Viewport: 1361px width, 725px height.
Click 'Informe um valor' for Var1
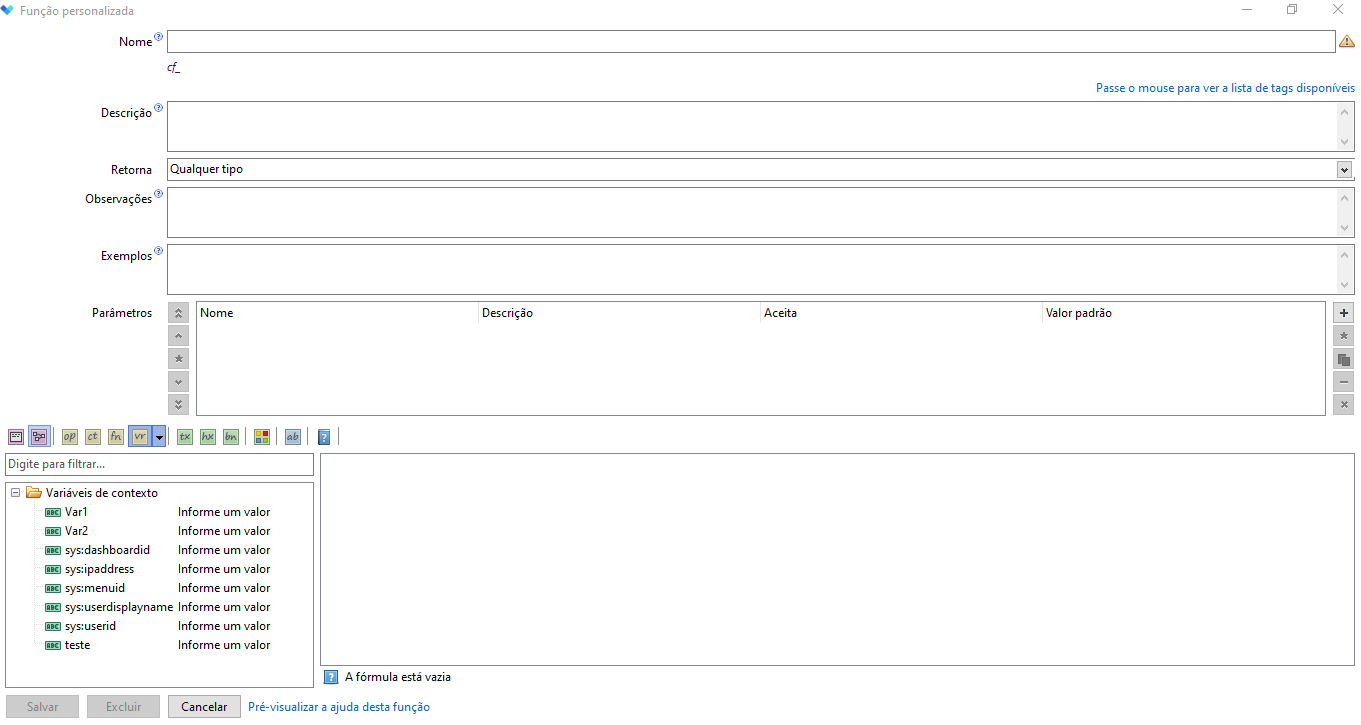pyautogui.click(x=224, y=512)
